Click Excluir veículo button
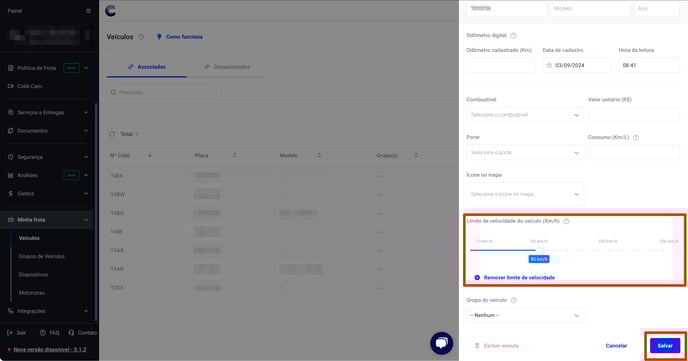This screenshot has width=688, height=361. [497, 346]
